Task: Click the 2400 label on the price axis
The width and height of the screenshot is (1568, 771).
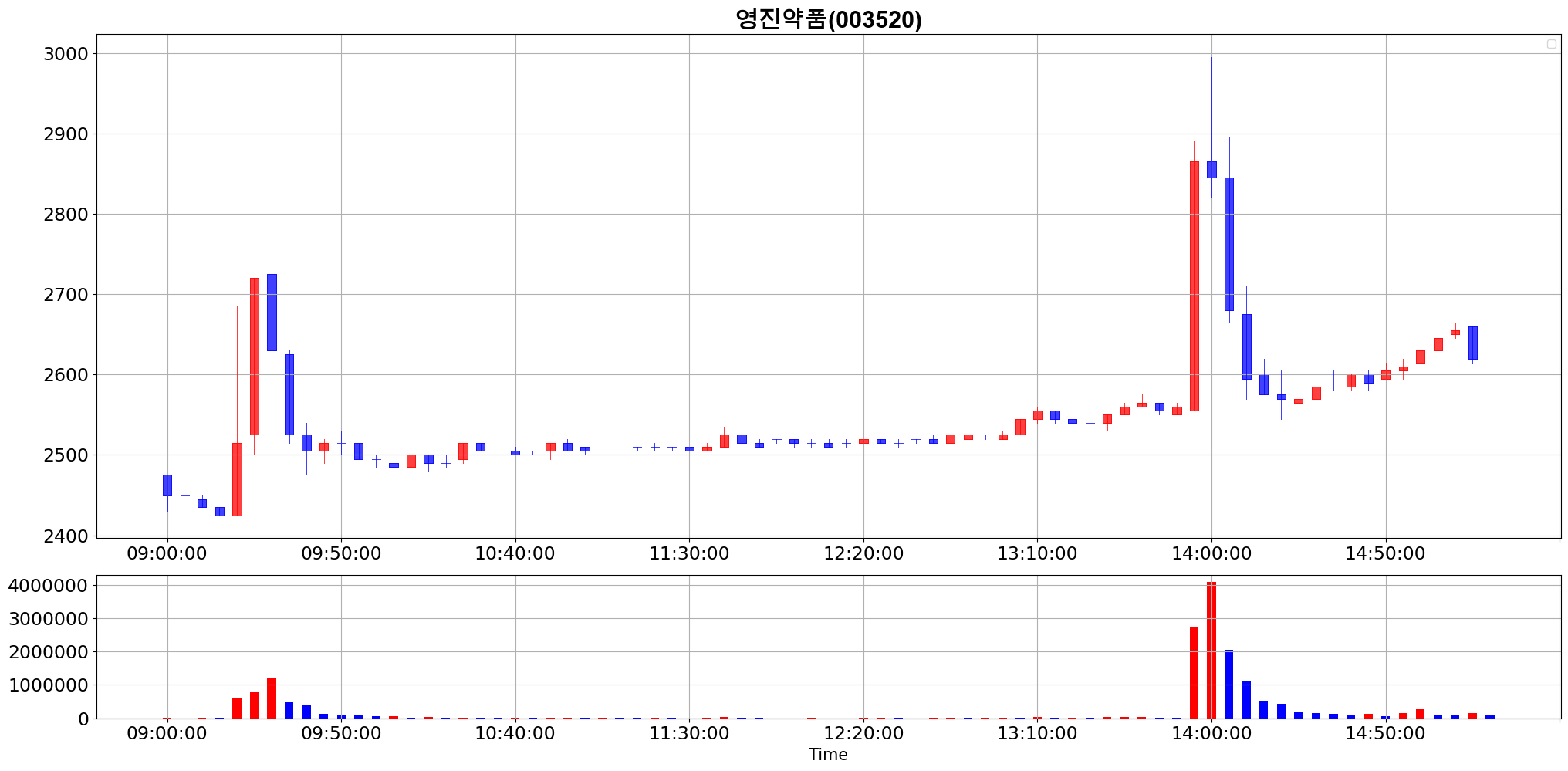Action: [66, 536]
